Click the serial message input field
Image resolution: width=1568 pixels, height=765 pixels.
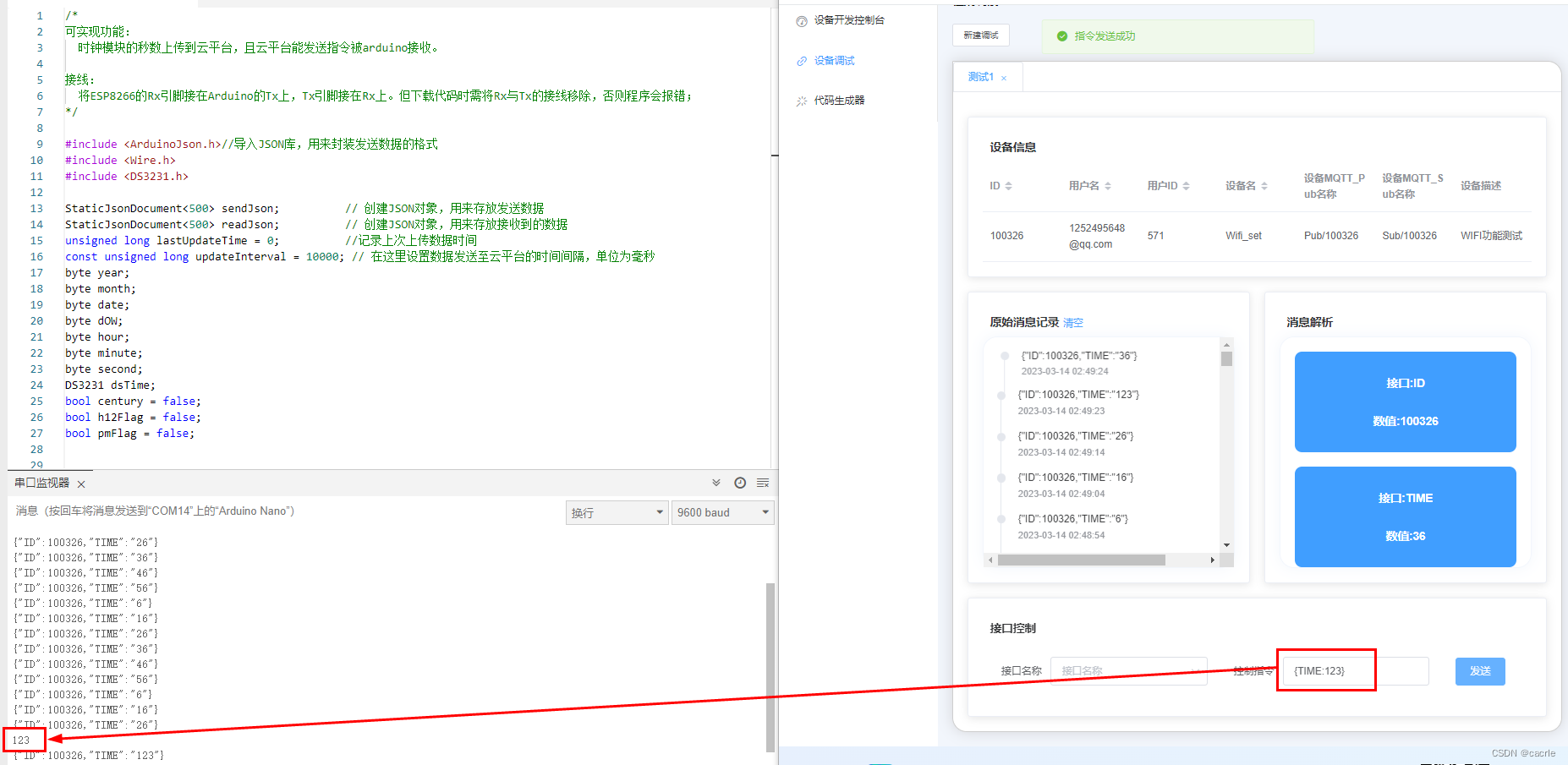point(288,511)
